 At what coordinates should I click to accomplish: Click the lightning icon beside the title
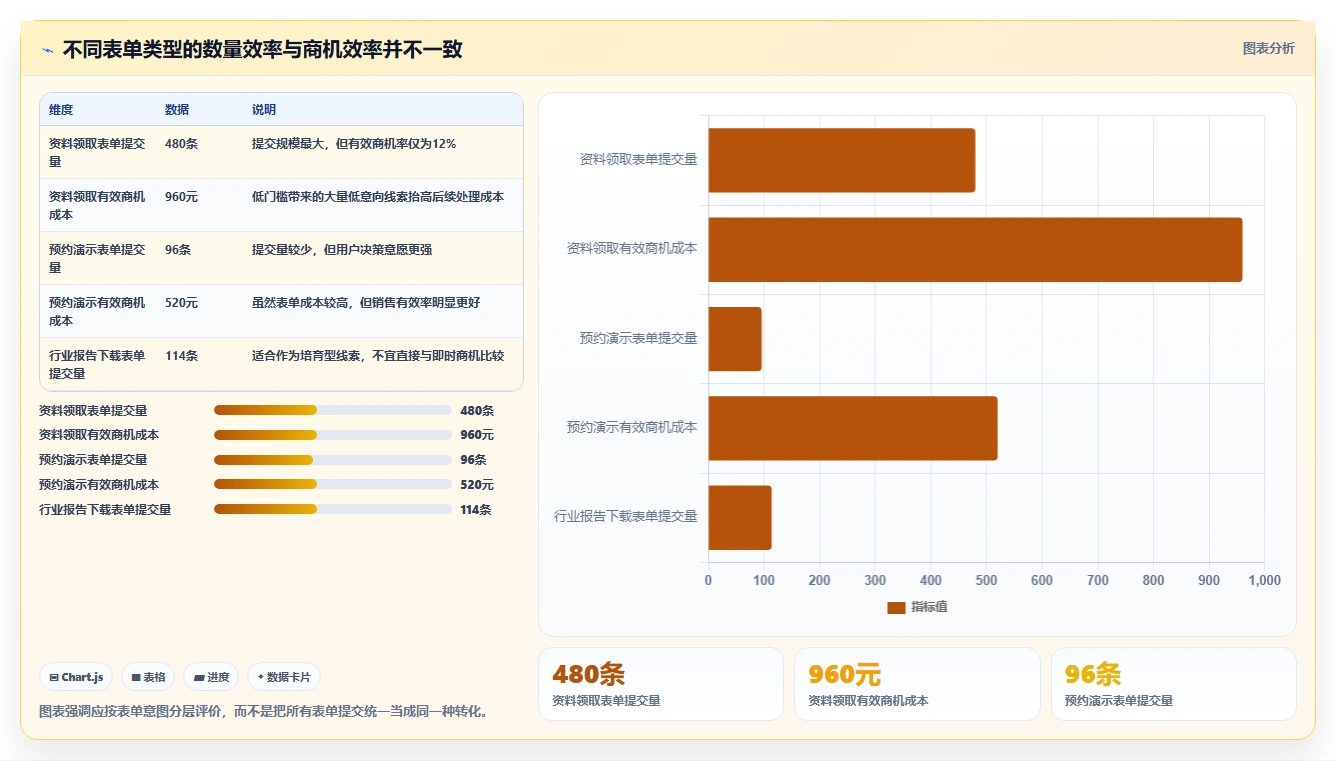tap(48, 50)
